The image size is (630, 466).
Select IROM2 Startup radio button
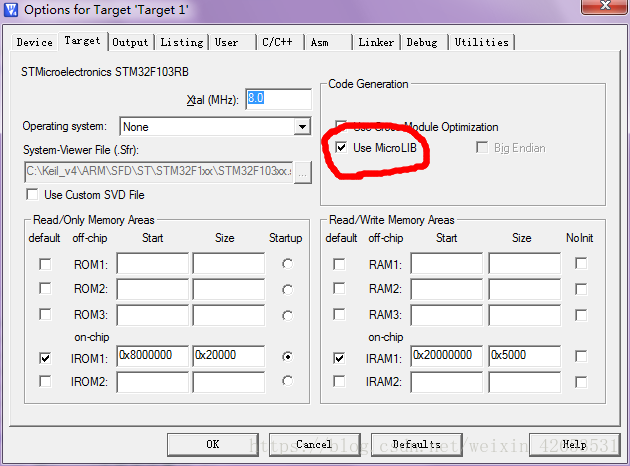(x=287, y=380)
